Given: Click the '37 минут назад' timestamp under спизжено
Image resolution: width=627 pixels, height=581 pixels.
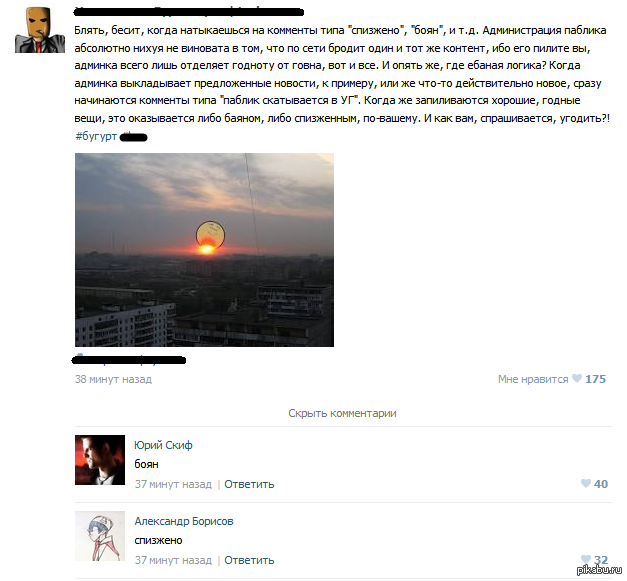Looking at the screenshot, I should (x=173, y=560).
